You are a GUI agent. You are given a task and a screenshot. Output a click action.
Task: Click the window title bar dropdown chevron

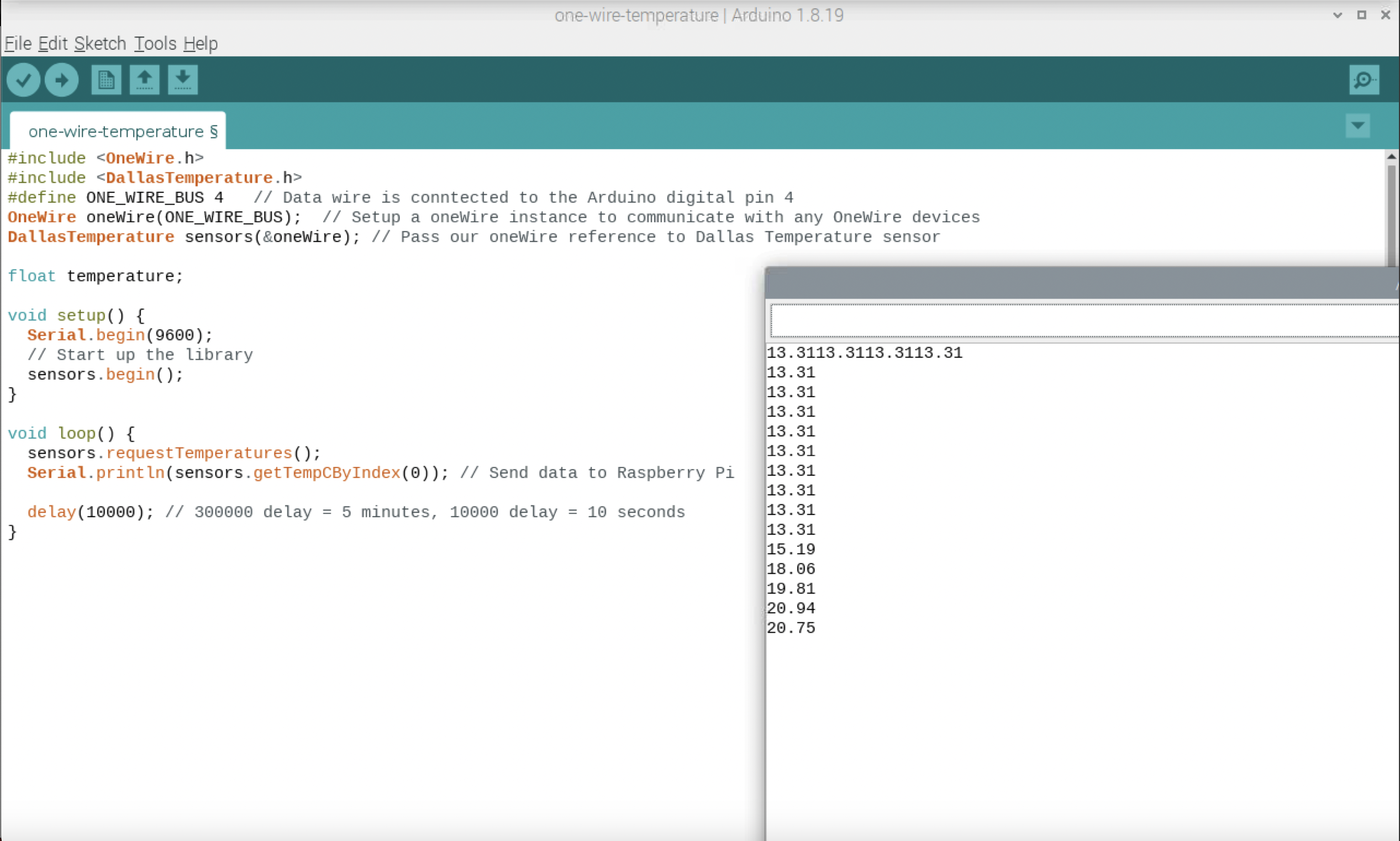[1337, 15]
